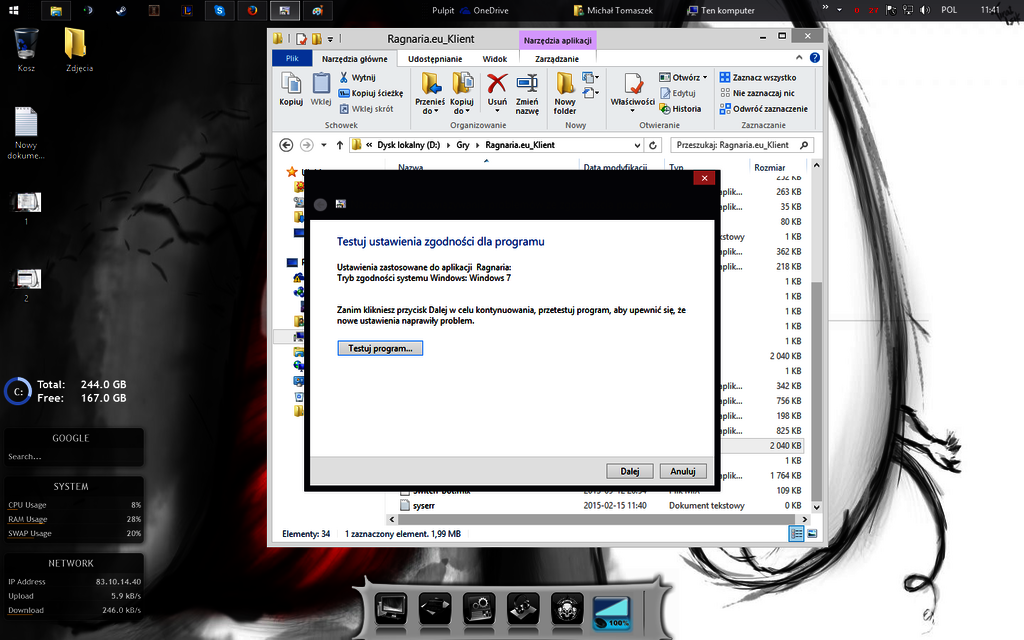Click the POL language indicator
The width and height of the screenshot is (1024, 640).
coord(949,10)
